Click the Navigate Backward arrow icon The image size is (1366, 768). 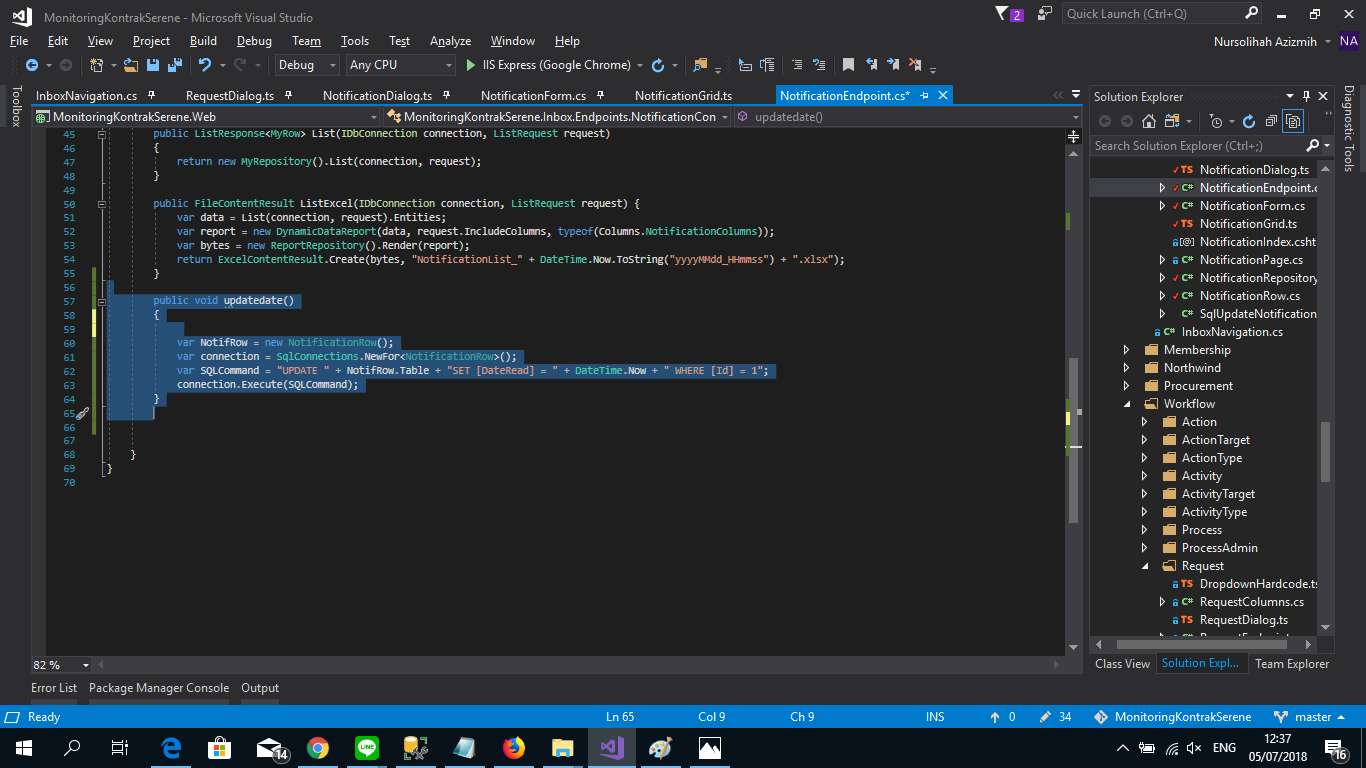point(32,65)
